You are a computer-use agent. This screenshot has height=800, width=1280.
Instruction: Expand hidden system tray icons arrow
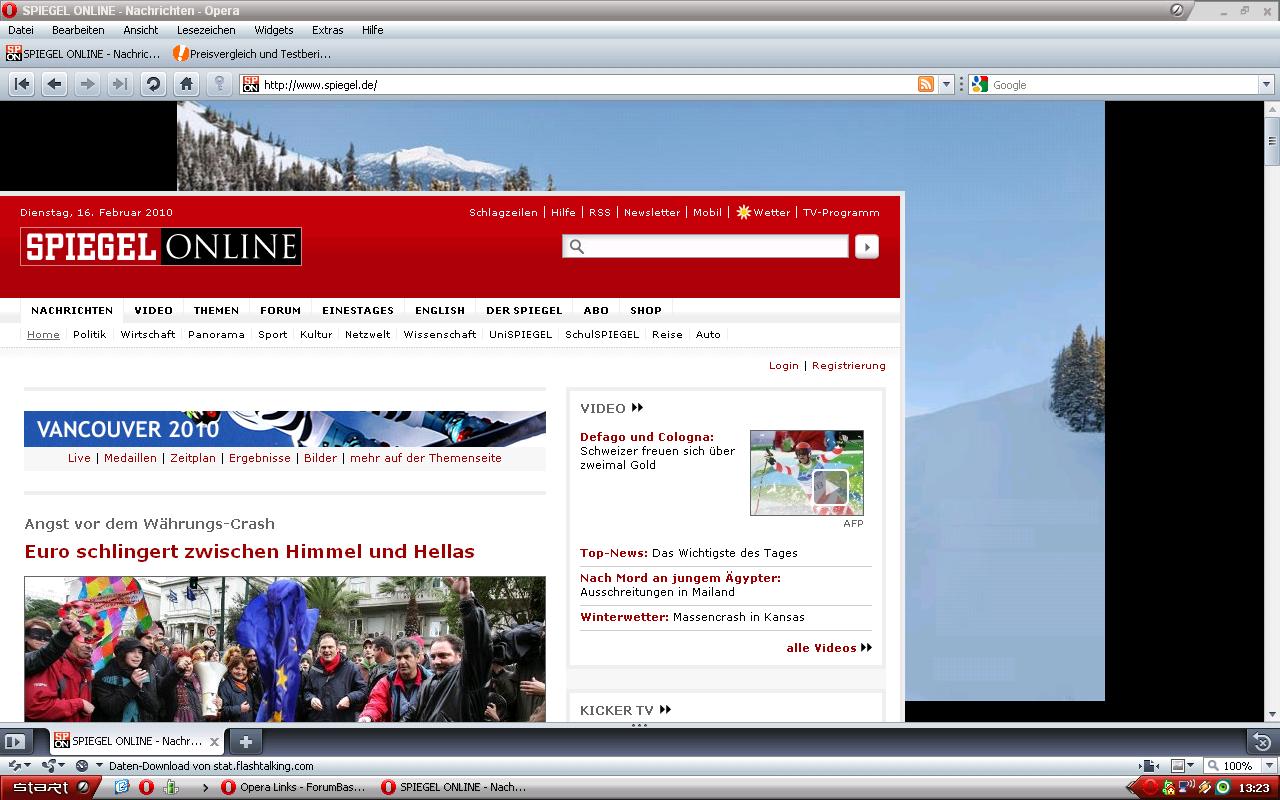pyautogui.click(x=1134, y=787)
